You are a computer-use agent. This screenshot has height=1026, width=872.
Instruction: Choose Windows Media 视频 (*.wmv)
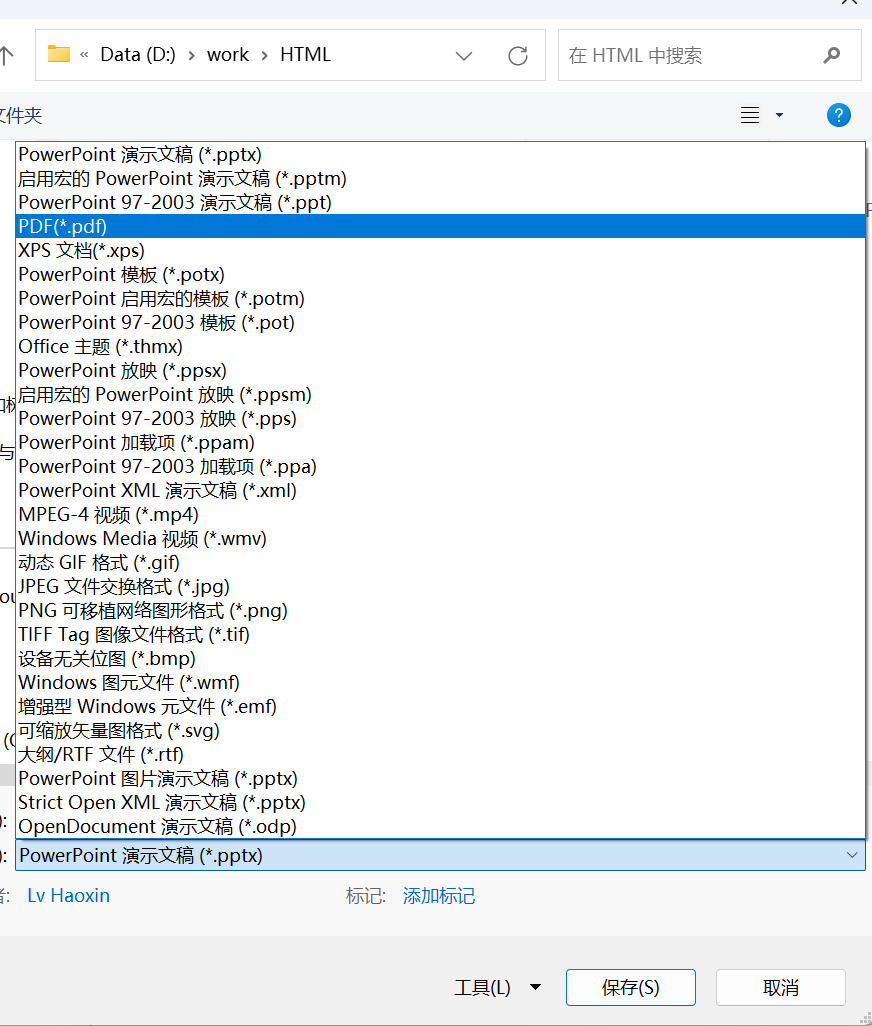click(x=440, y=539)
